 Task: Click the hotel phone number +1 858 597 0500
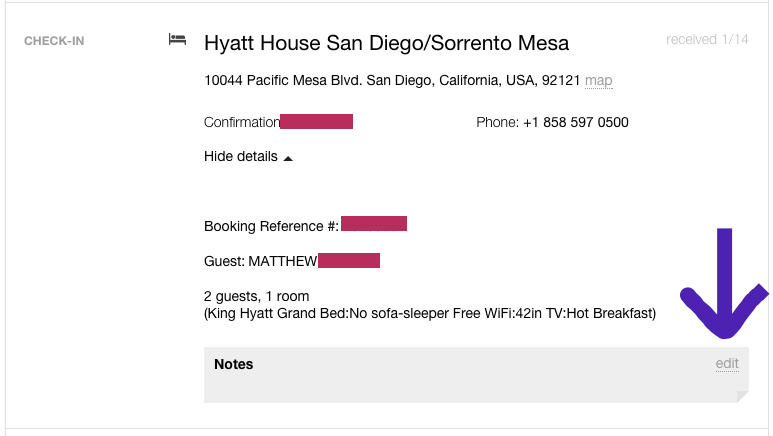click(x=575, y=123)
